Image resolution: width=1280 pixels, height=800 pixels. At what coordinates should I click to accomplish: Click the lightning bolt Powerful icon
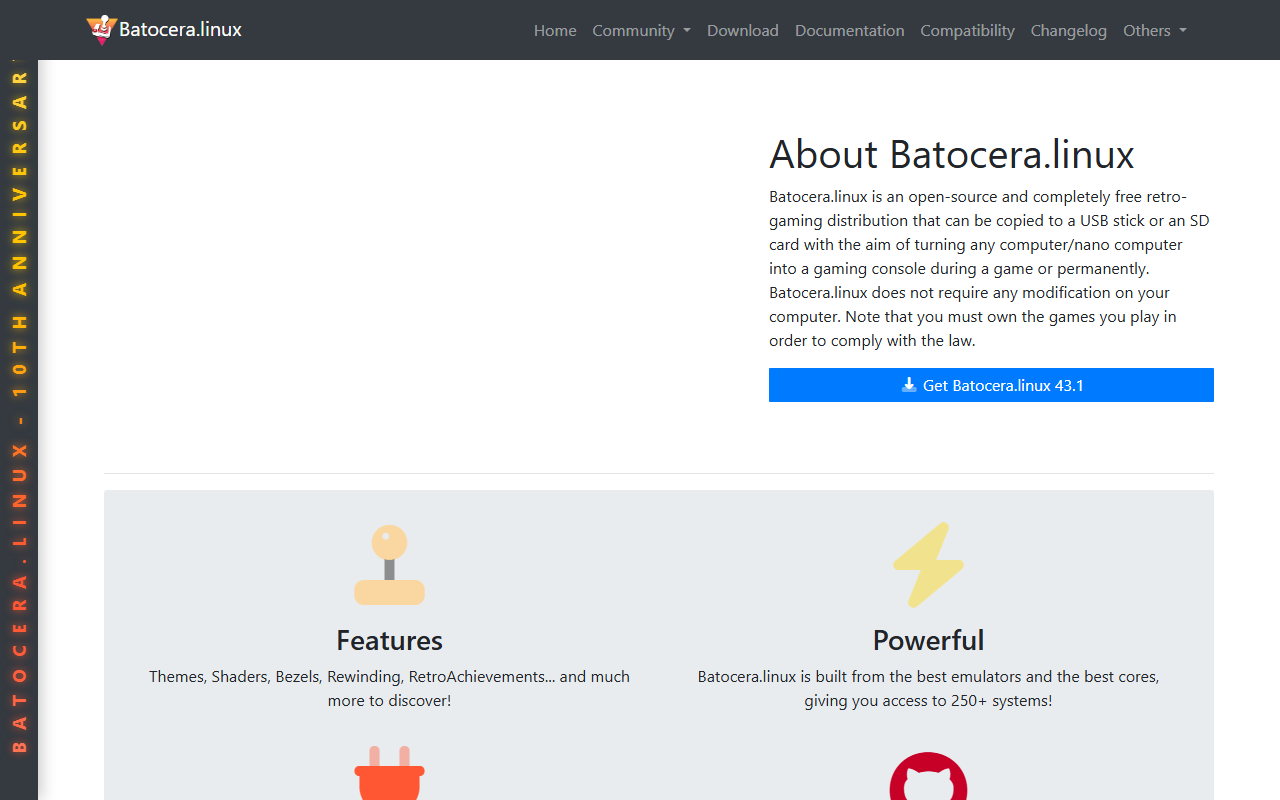pos(928,565)
